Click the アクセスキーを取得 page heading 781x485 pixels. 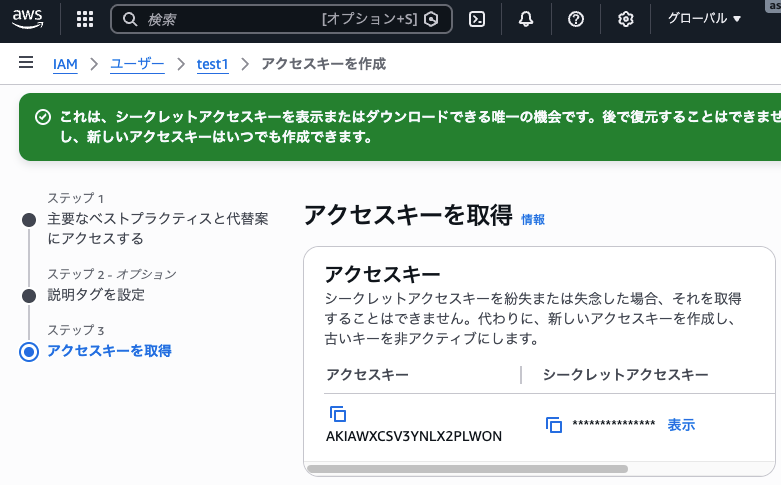click(408, 215)
